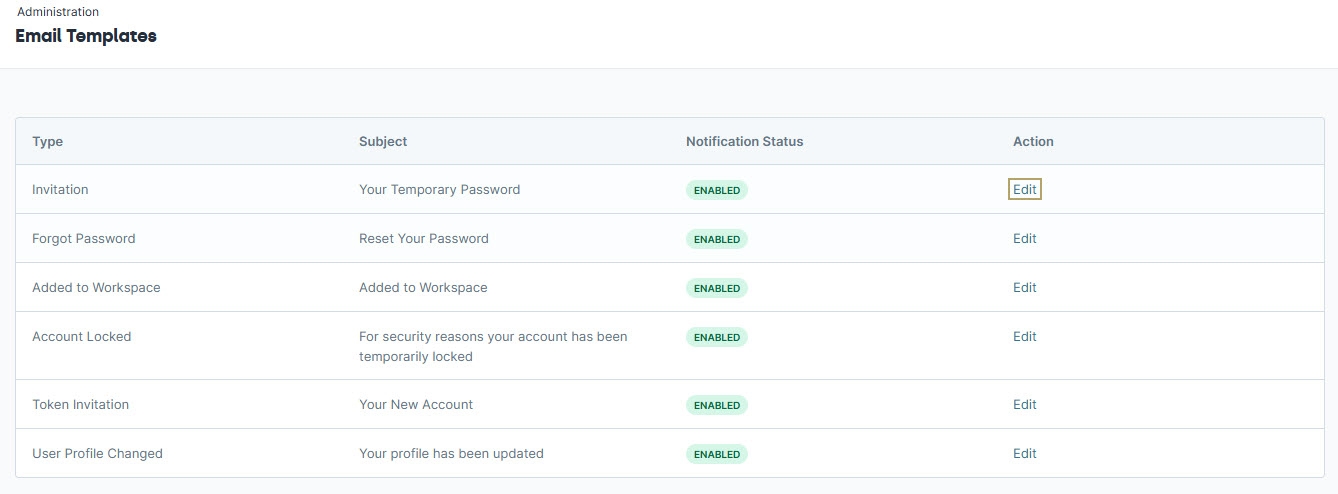Select 'Your Temporary Password' subject text
The height and width of the screenshot is (494, 1338).
(440, 189)
